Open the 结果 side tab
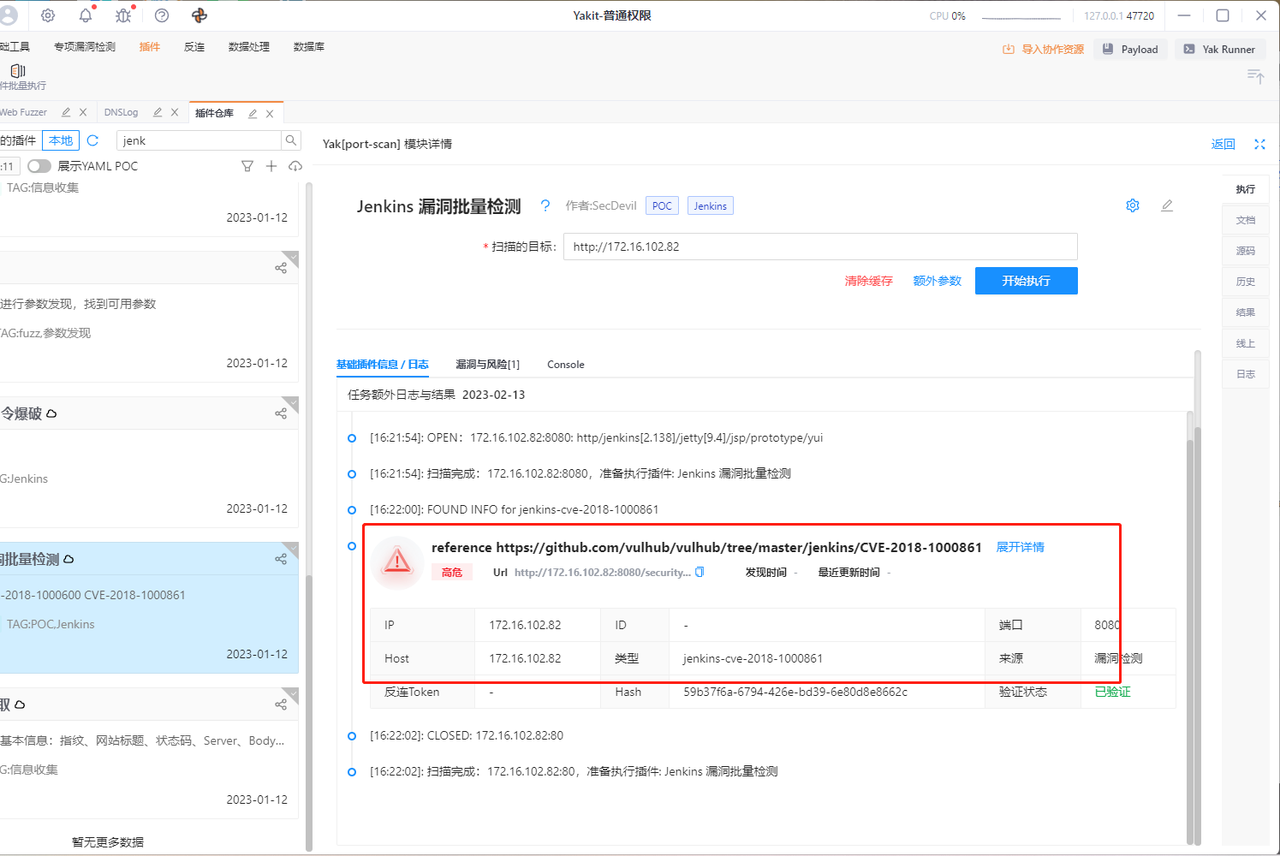 click(1245, 313)
